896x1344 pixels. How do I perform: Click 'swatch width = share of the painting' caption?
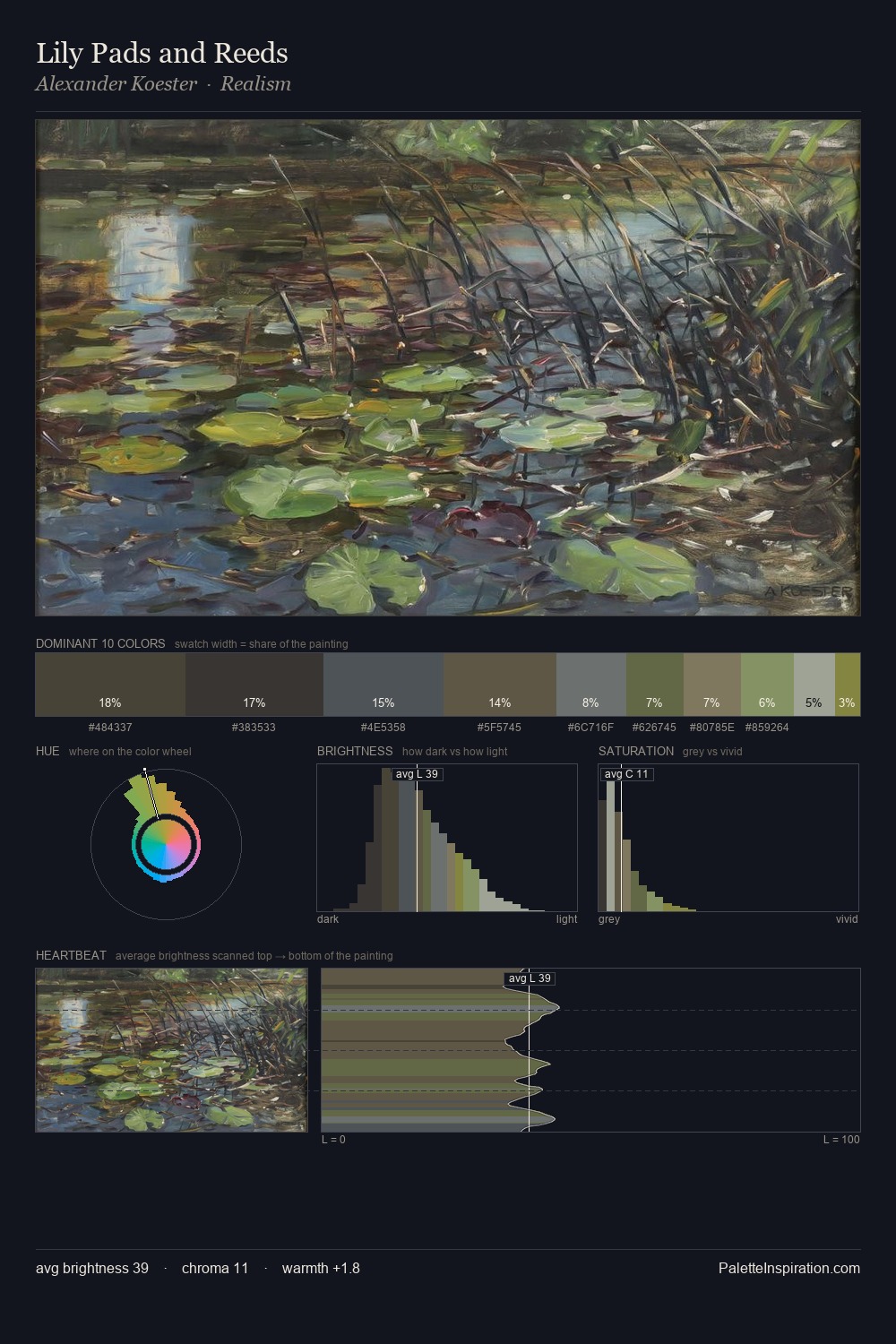(262, 644)
